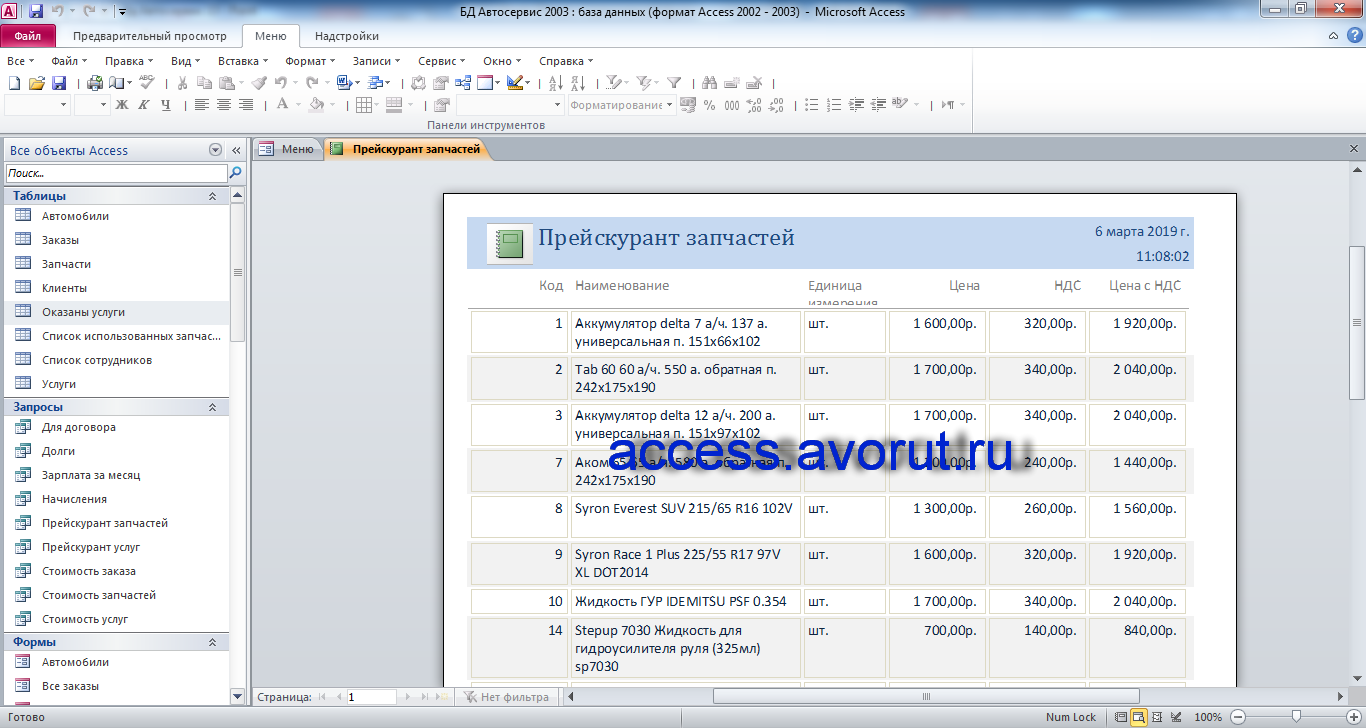The height and width of the screenshot is (728, 1366).
Task: Click the Center text alignment icon
Action: pyautogui.click(x=223, y=104)
